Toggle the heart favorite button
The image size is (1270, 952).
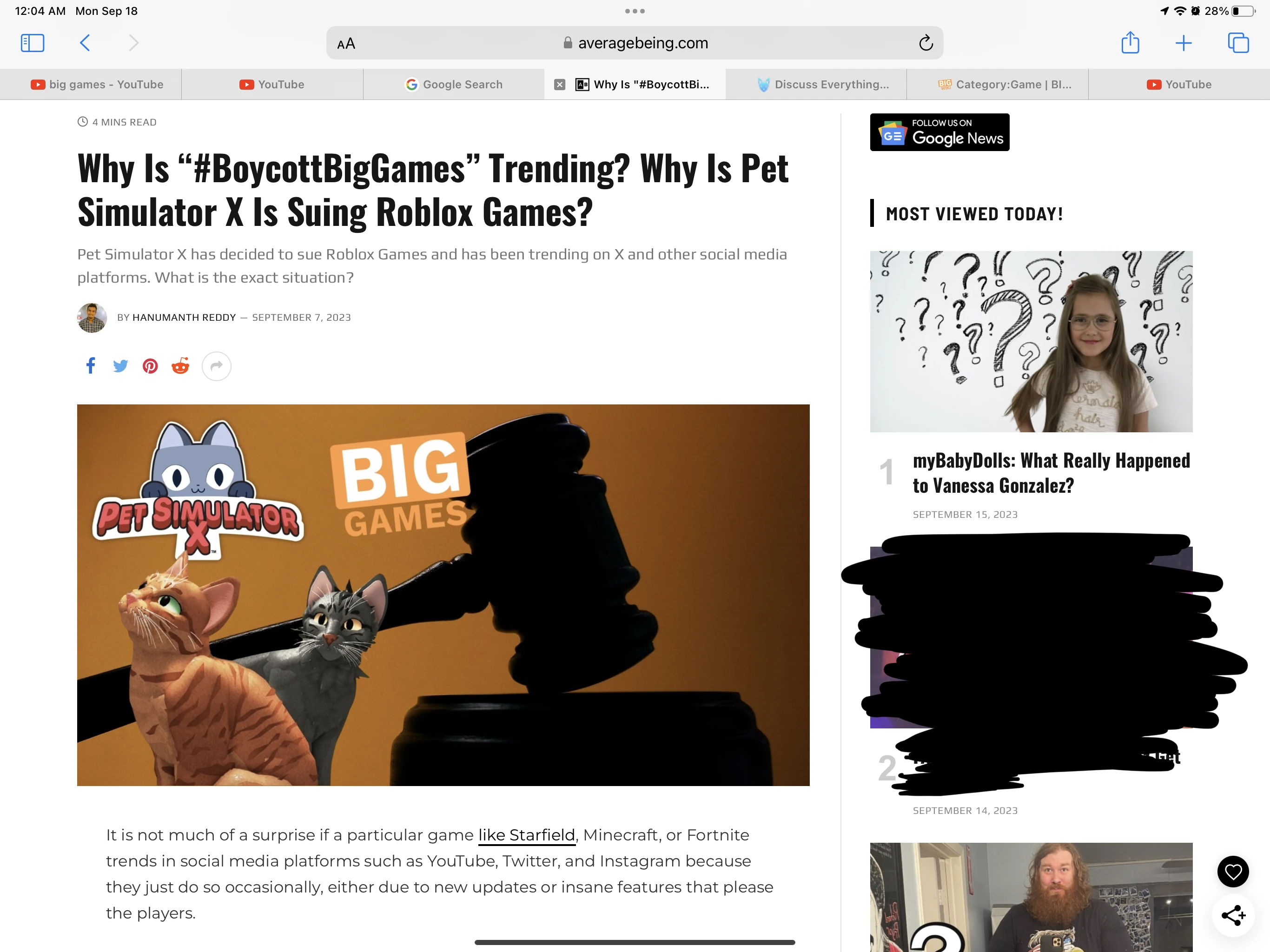[x=1233, y=872]
